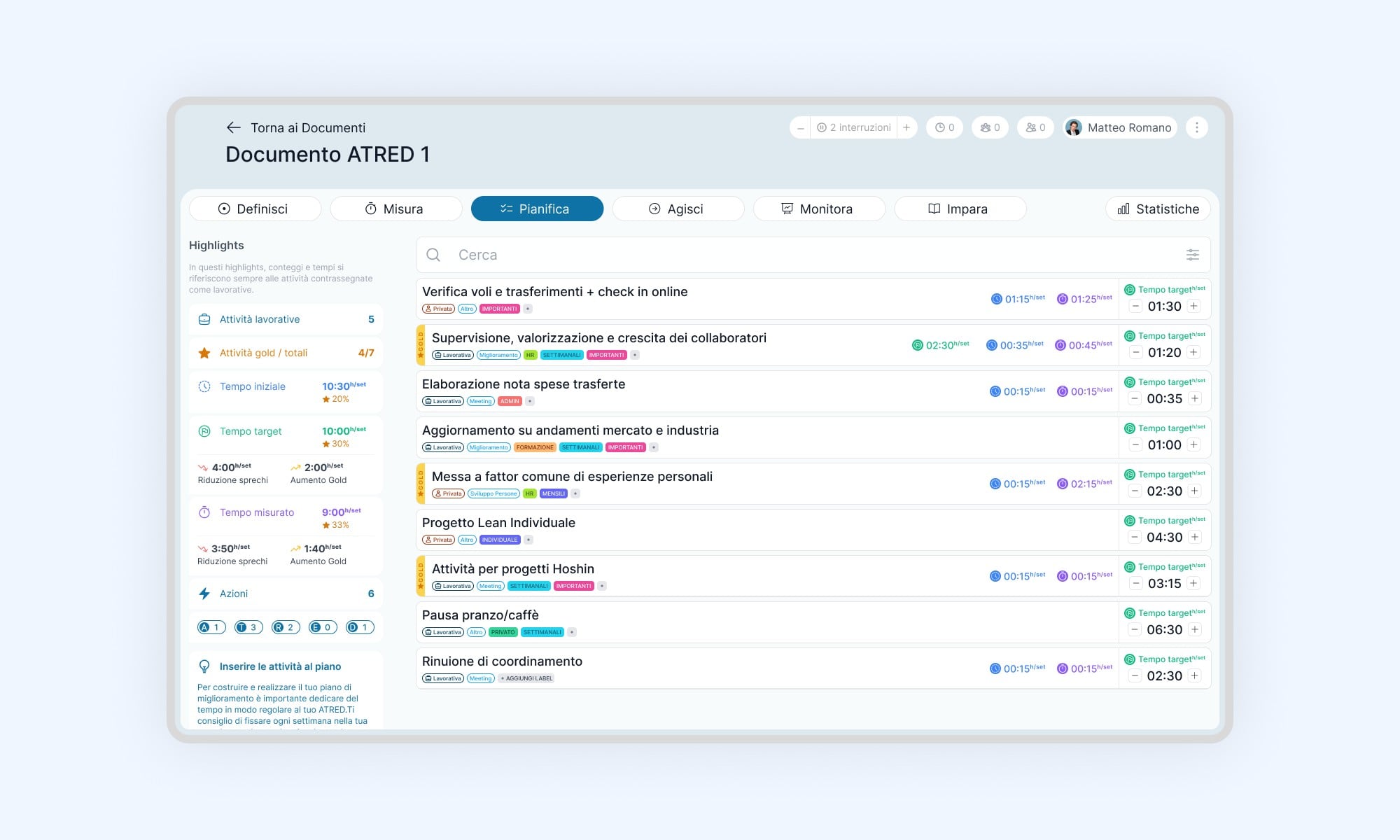Decrease Tempo target for Pausa pranzo/caffè
This screenshot has width=1400, height=840.
(1135, 629)
